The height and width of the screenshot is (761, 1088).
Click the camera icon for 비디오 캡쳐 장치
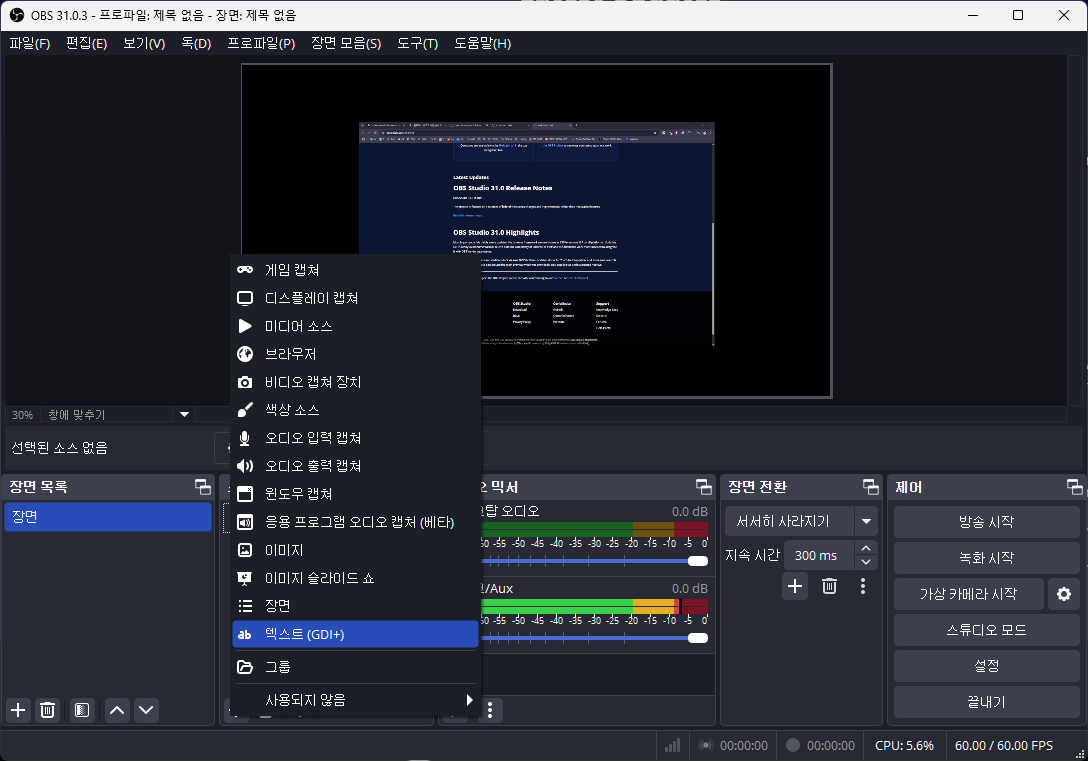245,382
